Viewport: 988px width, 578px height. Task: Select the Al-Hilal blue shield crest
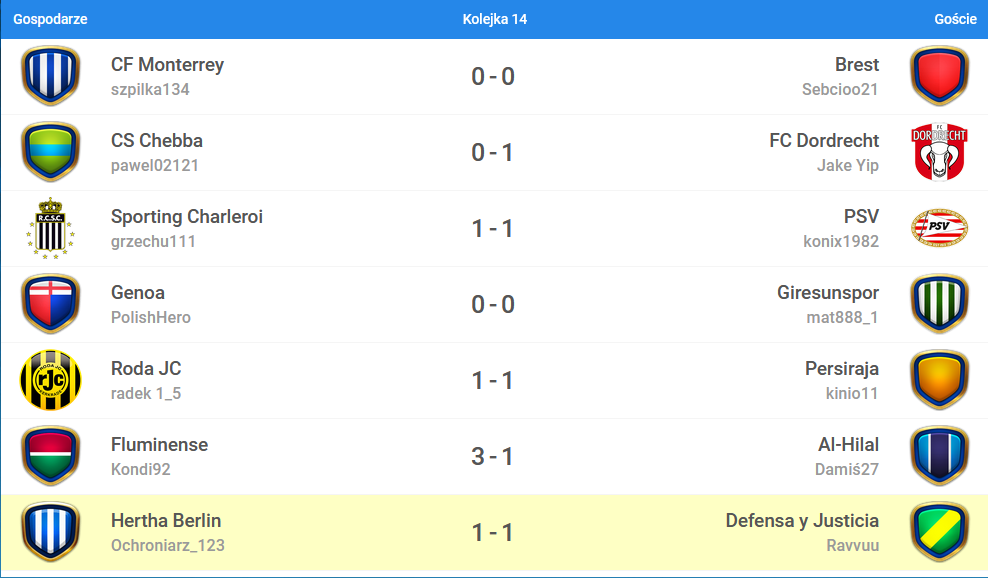[939, 456]
